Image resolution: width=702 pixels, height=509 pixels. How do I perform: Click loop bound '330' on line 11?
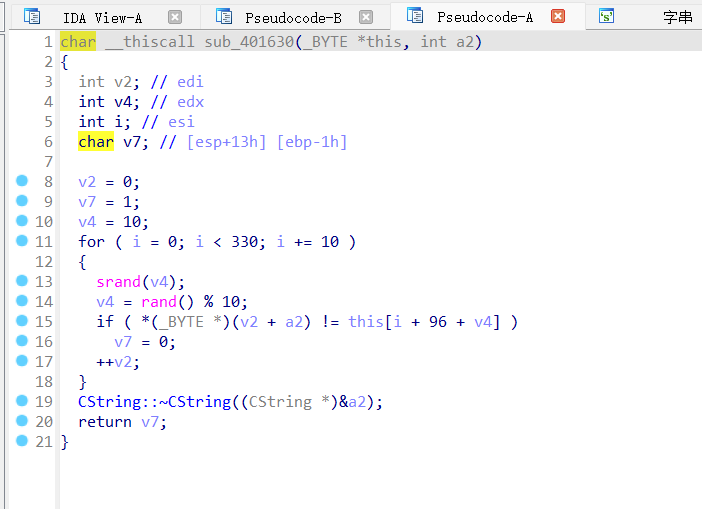pyautogui.click(x=244, y=242)
